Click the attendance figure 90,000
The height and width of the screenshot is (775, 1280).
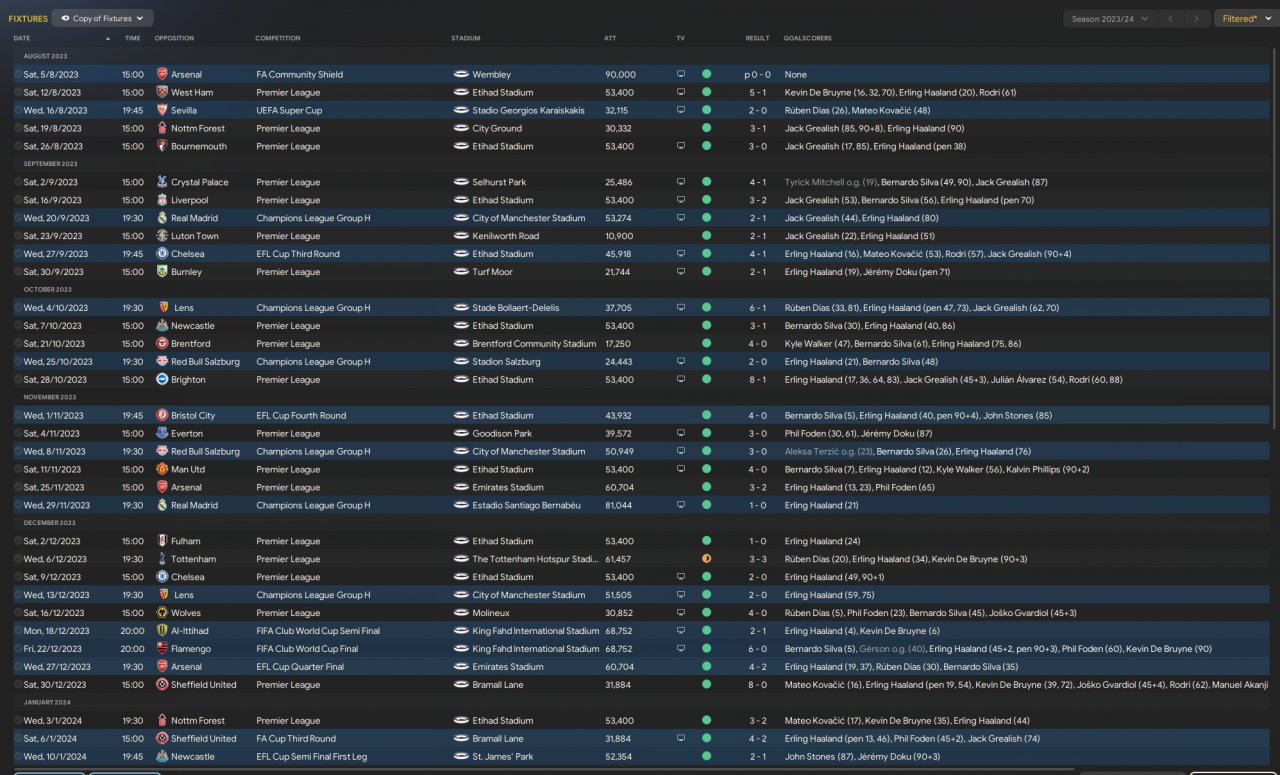pyautogui.click(x=620, y=74)
